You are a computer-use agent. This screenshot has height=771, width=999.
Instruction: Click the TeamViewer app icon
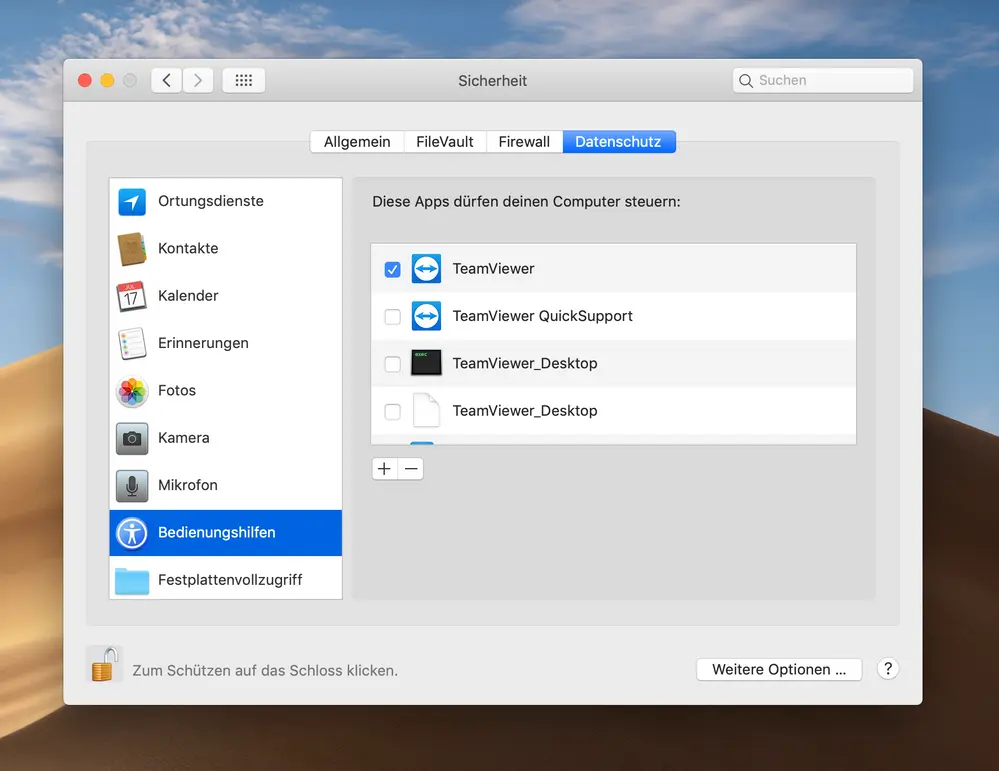tap(426, 269)
